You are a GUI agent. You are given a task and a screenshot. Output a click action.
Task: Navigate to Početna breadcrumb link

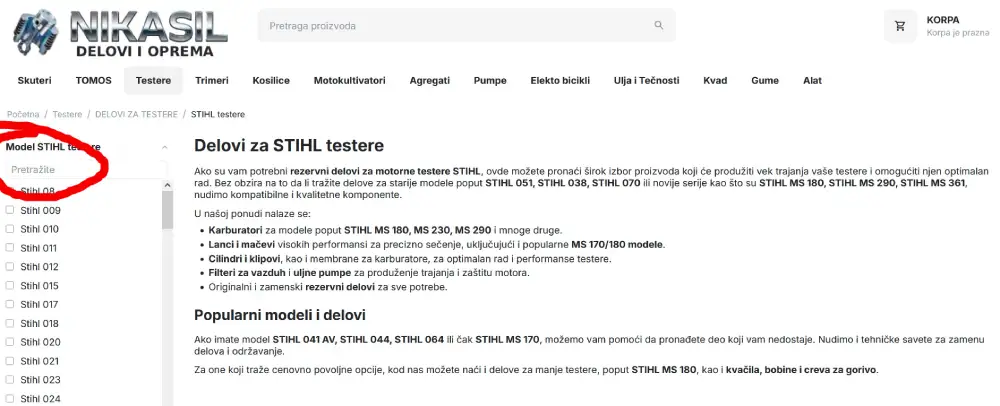pos(23,114)
